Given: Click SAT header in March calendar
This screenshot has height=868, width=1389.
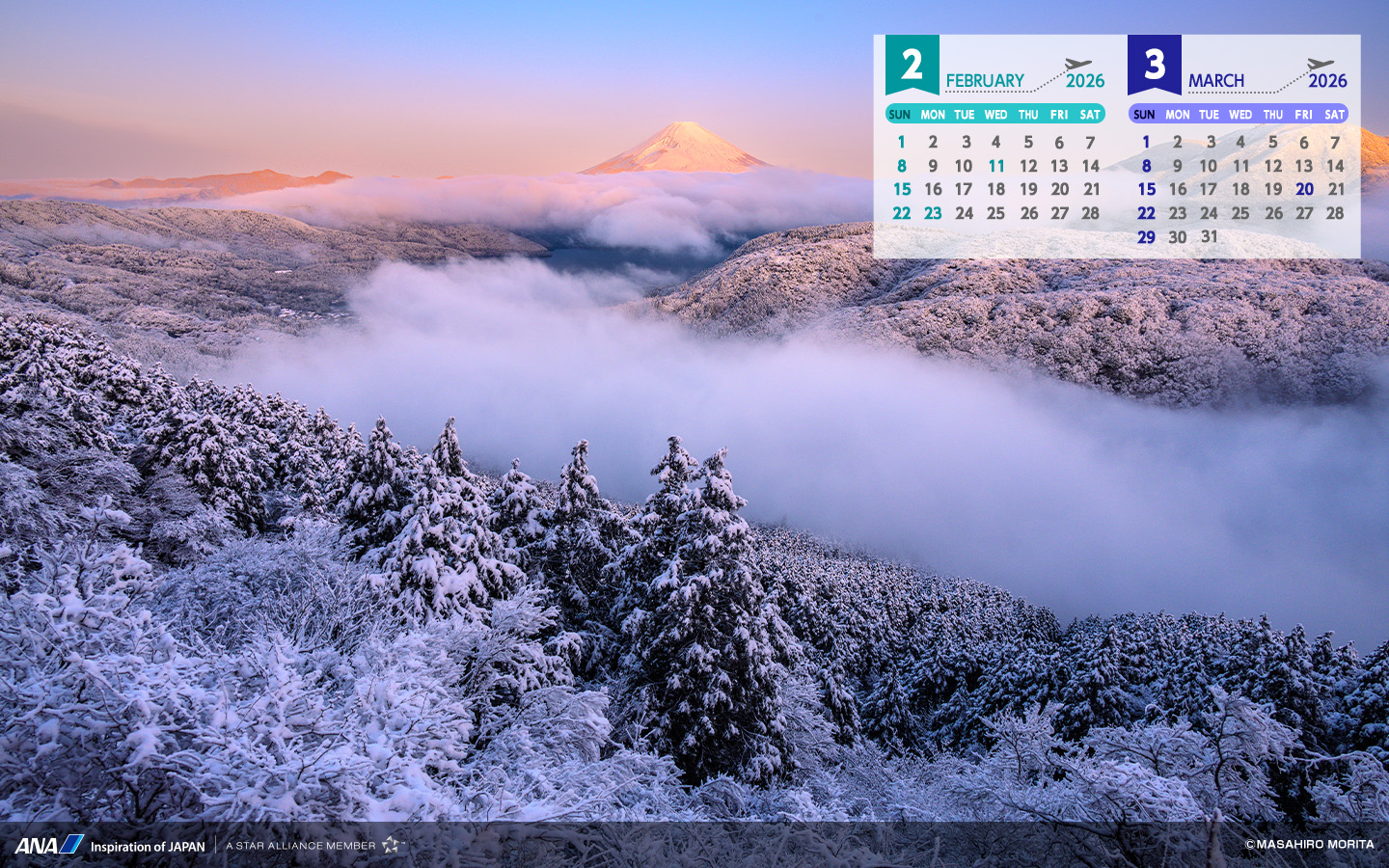Looking at the screenshot, I should click(1334, 115).
